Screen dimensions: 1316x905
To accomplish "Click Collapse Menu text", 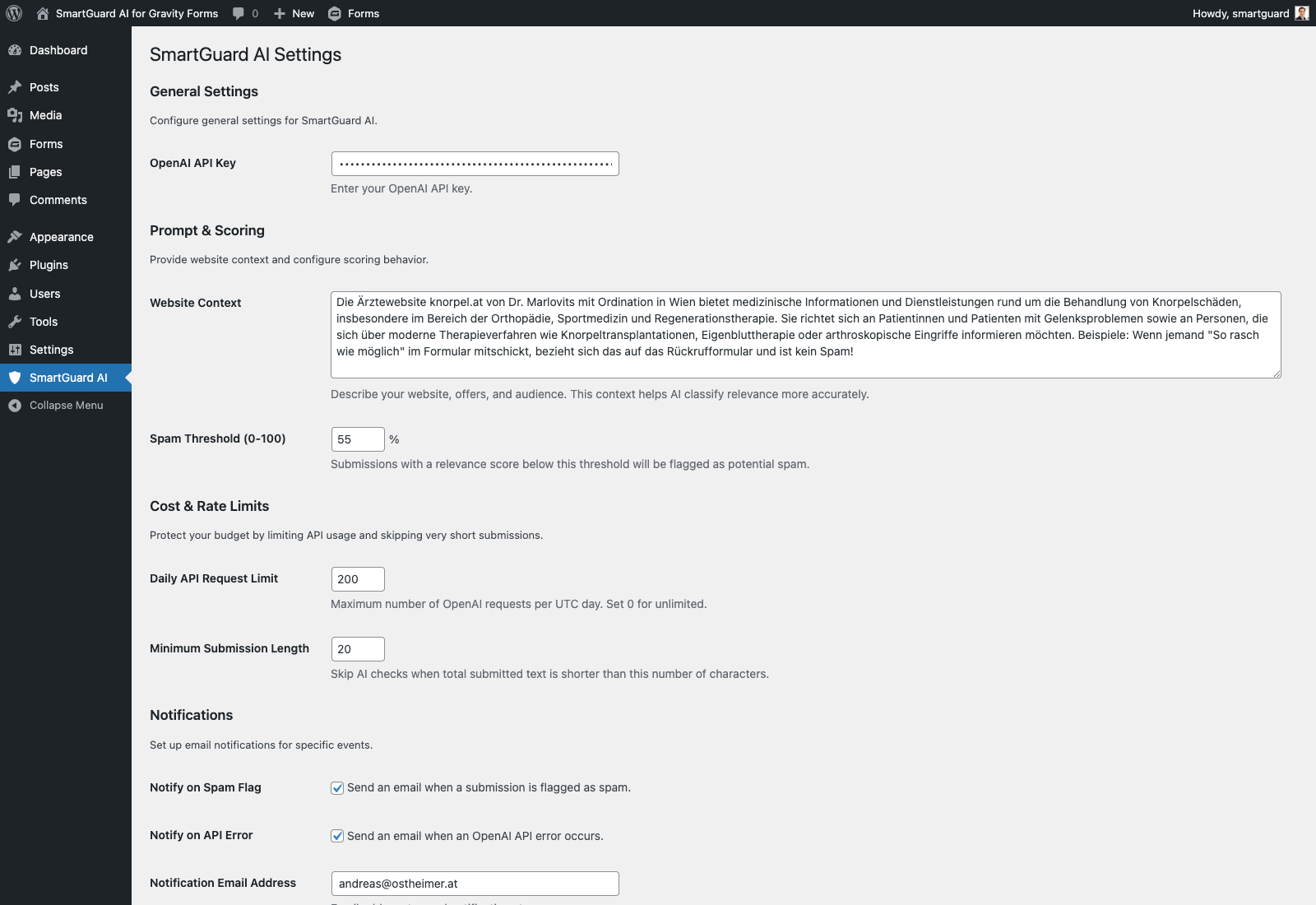I will (67, 406).
